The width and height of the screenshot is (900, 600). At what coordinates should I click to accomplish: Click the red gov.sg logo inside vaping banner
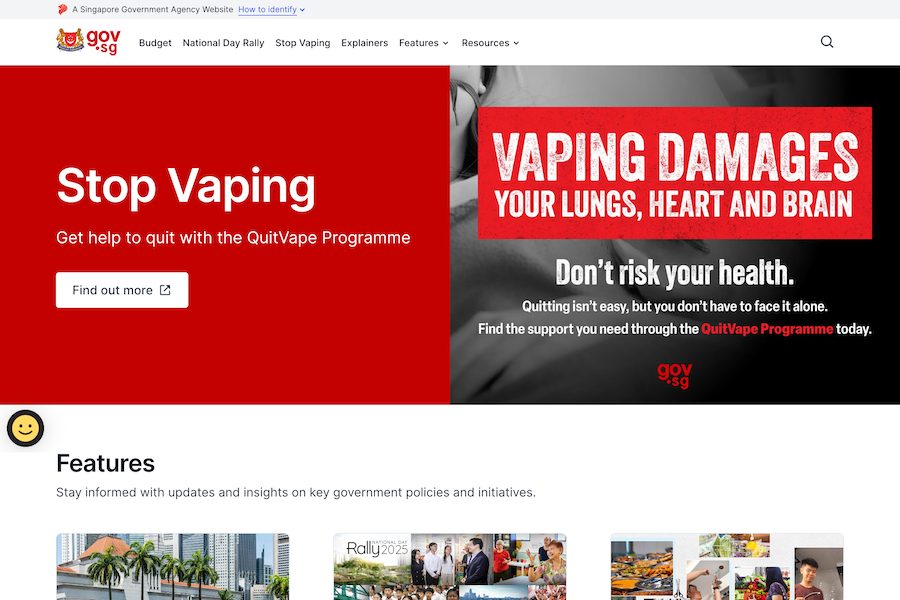[674, 375]
